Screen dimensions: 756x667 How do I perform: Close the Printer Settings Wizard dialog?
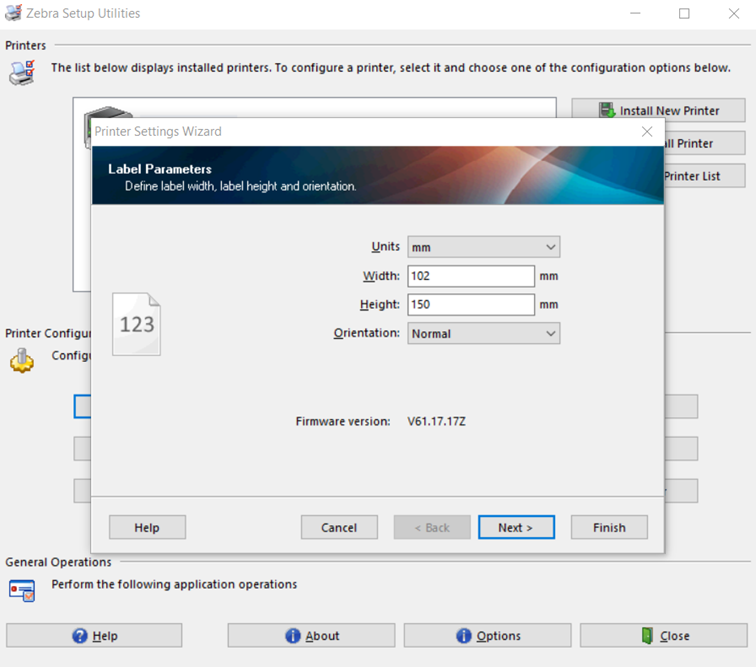click(647, 131)
